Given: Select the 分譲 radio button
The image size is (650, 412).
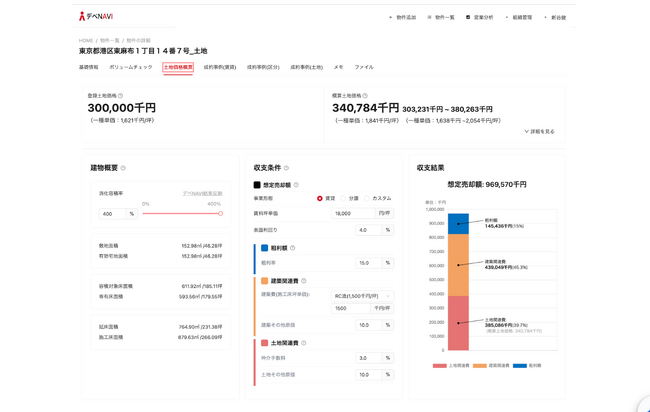Looking at the screenshot, I should [x=344, y=198].
